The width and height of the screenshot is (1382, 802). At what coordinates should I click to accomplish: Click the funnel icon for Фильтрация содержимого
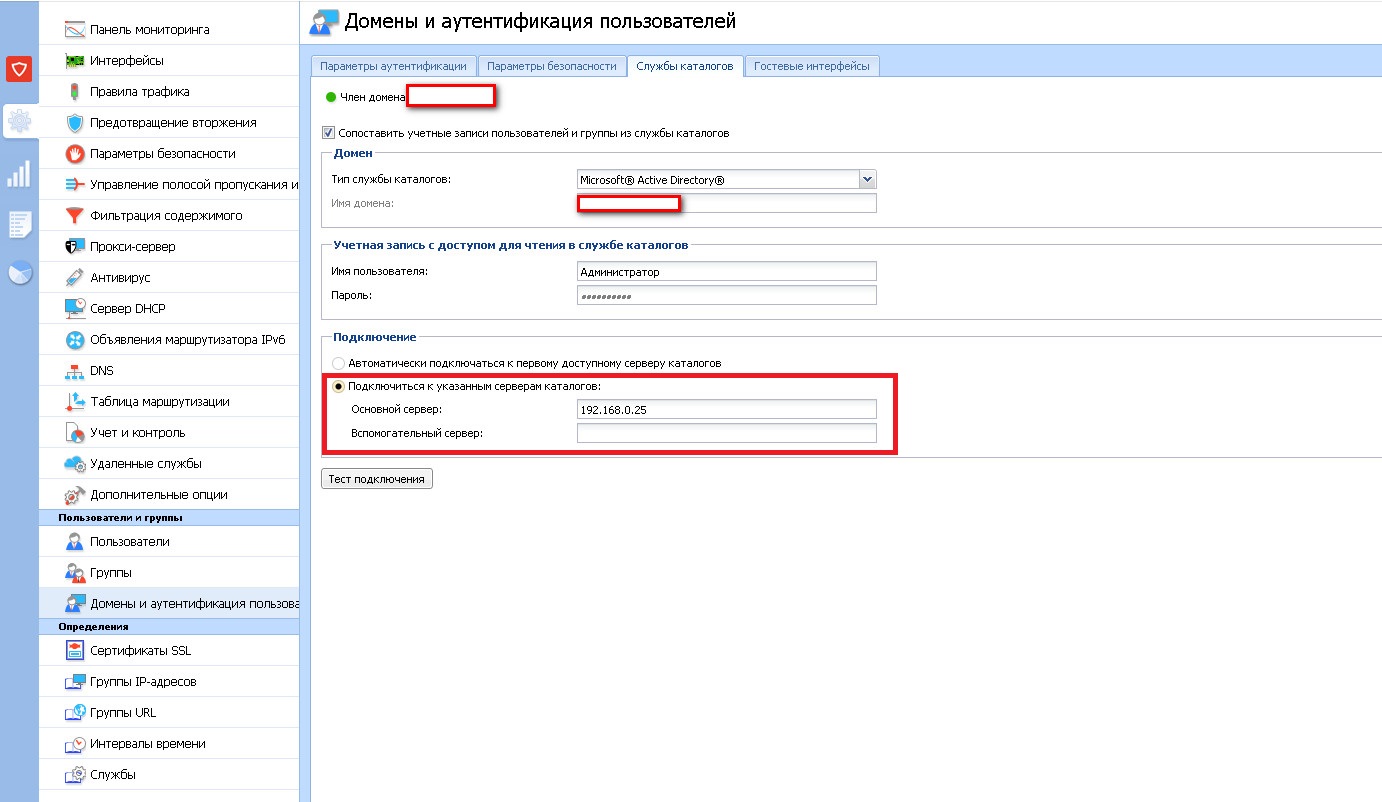pyautogui.click(x=75, y=216)
